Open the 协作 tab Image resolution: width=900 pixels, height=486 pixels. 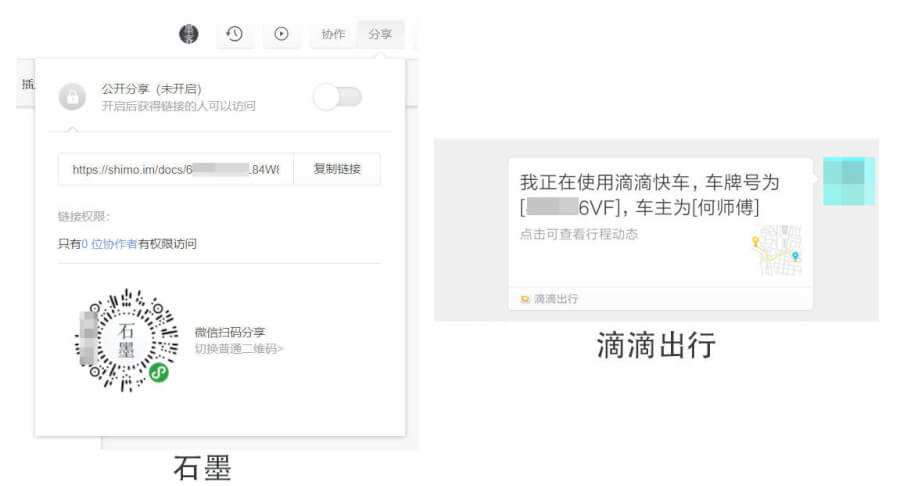point(333,34)
